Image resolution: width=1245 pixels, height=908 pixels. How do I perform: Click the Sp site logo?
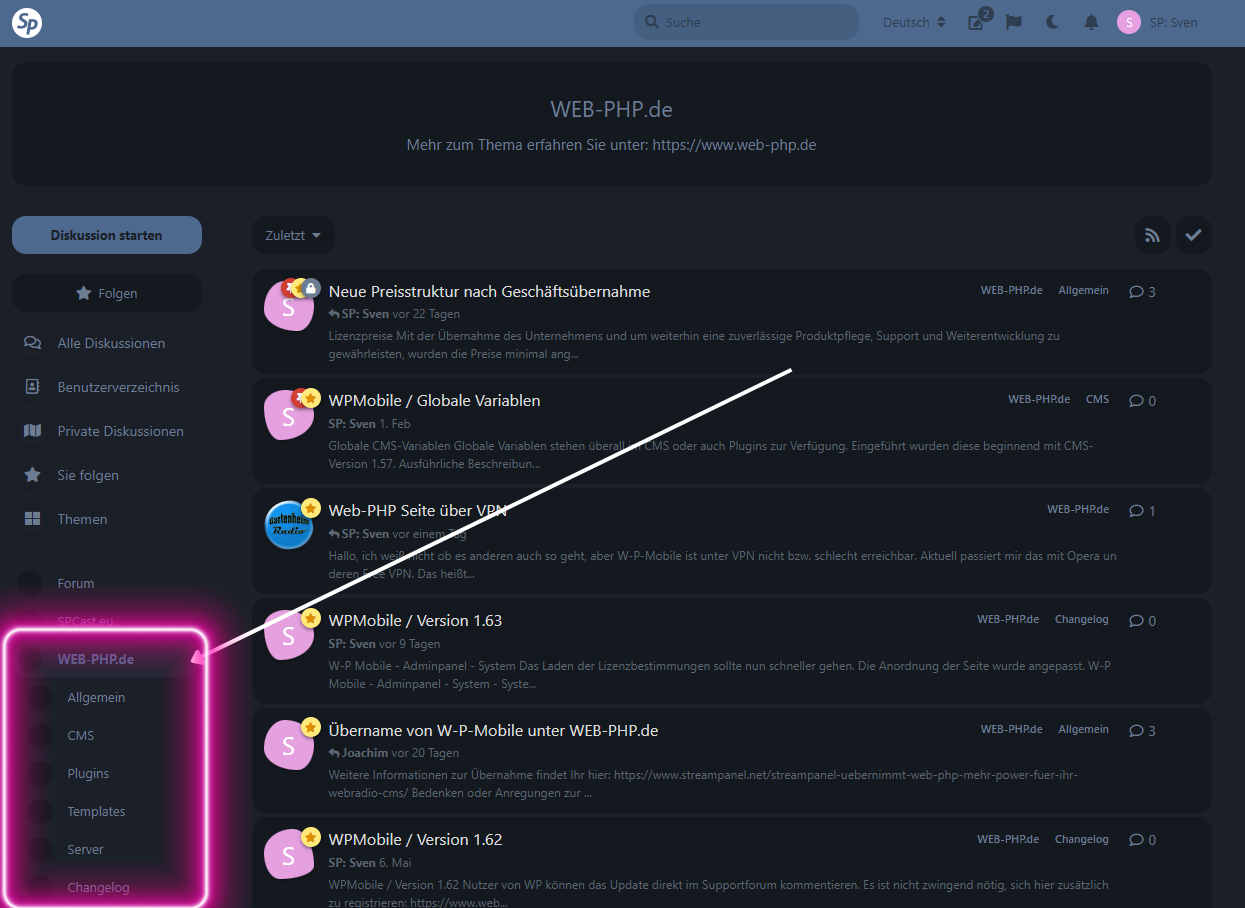click(x=27, y=23)
